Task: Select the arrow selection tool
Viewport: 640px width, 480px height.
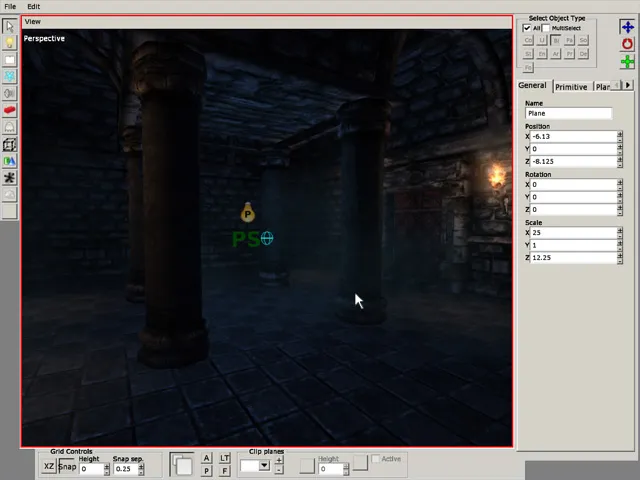Action: point(10,26)
